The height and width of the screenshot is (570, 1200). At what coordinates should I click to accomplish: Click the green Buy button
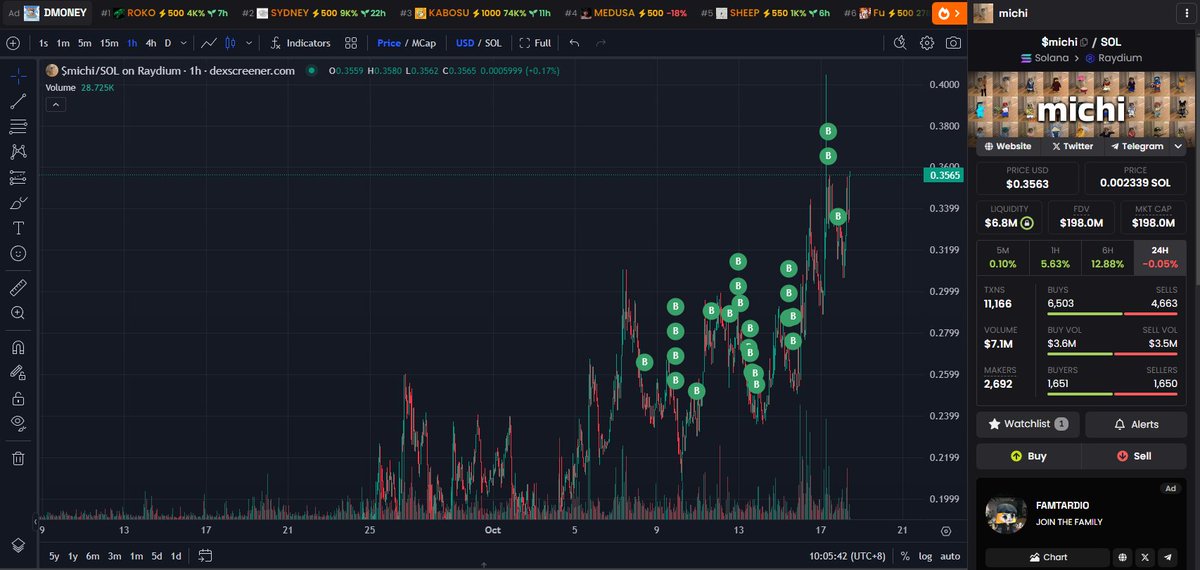pos(1028,456)
